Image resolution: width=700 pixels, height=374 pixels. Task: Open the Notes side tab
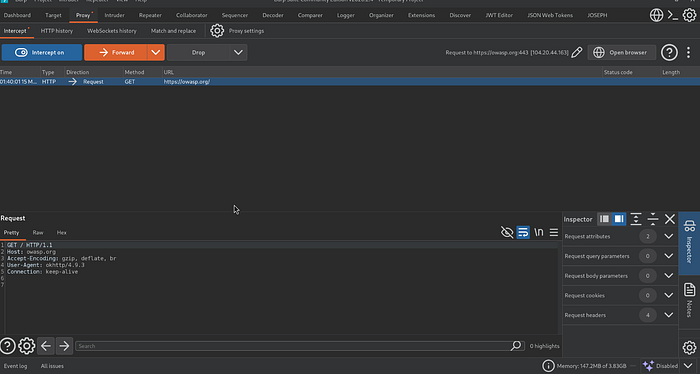(x=689, y=299)
